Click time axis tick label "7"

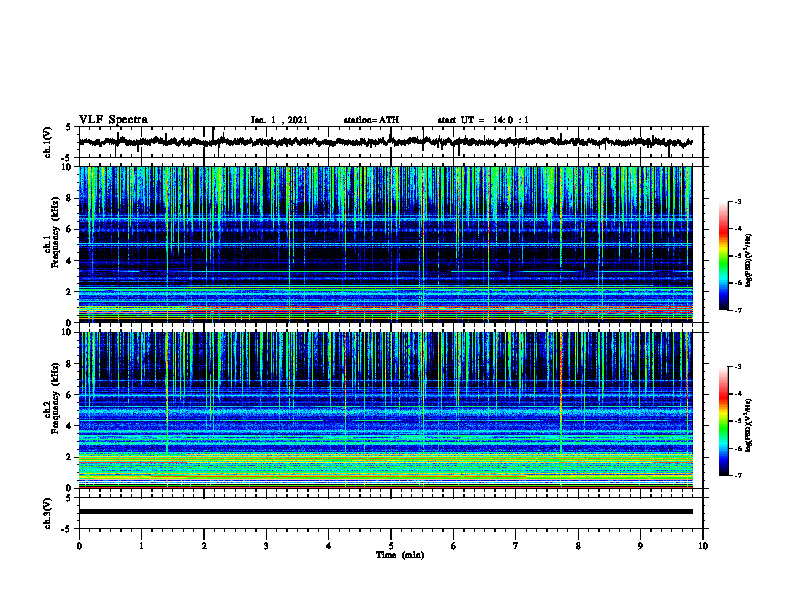[x=516, y=546]
